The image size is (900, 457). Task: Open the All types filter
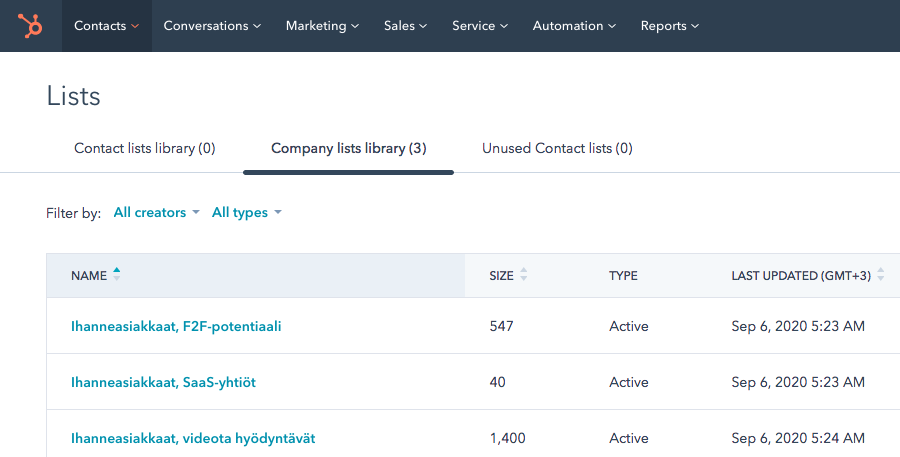click(246, 213)
